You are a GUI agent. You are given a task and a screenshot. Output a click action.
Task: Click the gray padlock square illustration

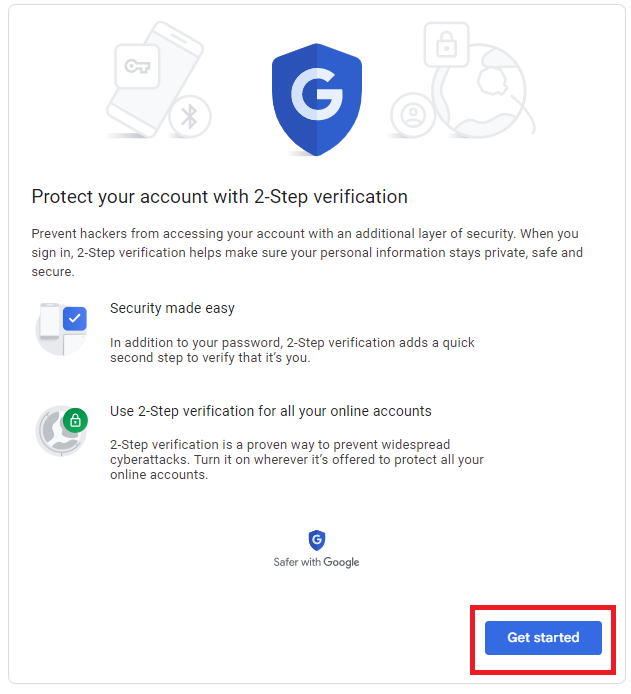click(x=446, y=44)
